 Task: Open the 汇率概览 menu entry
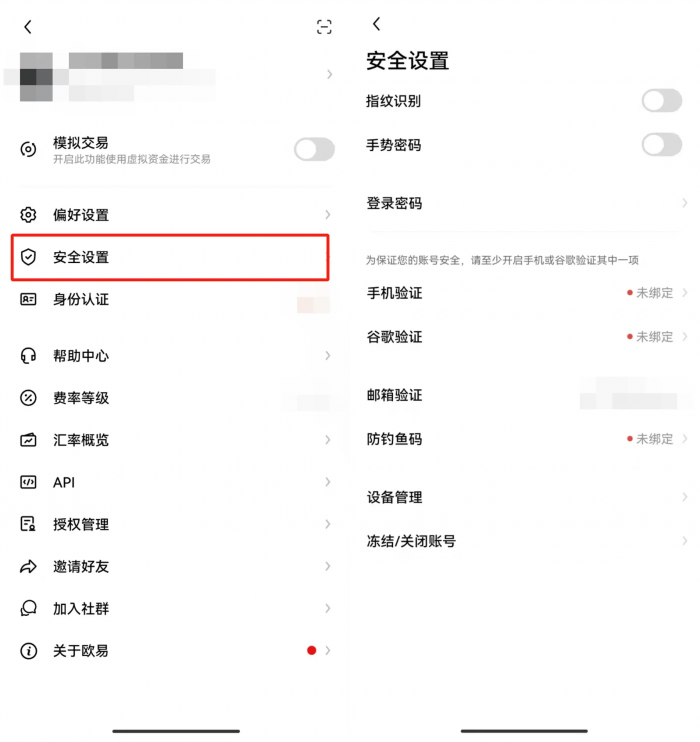coord(175,440)
